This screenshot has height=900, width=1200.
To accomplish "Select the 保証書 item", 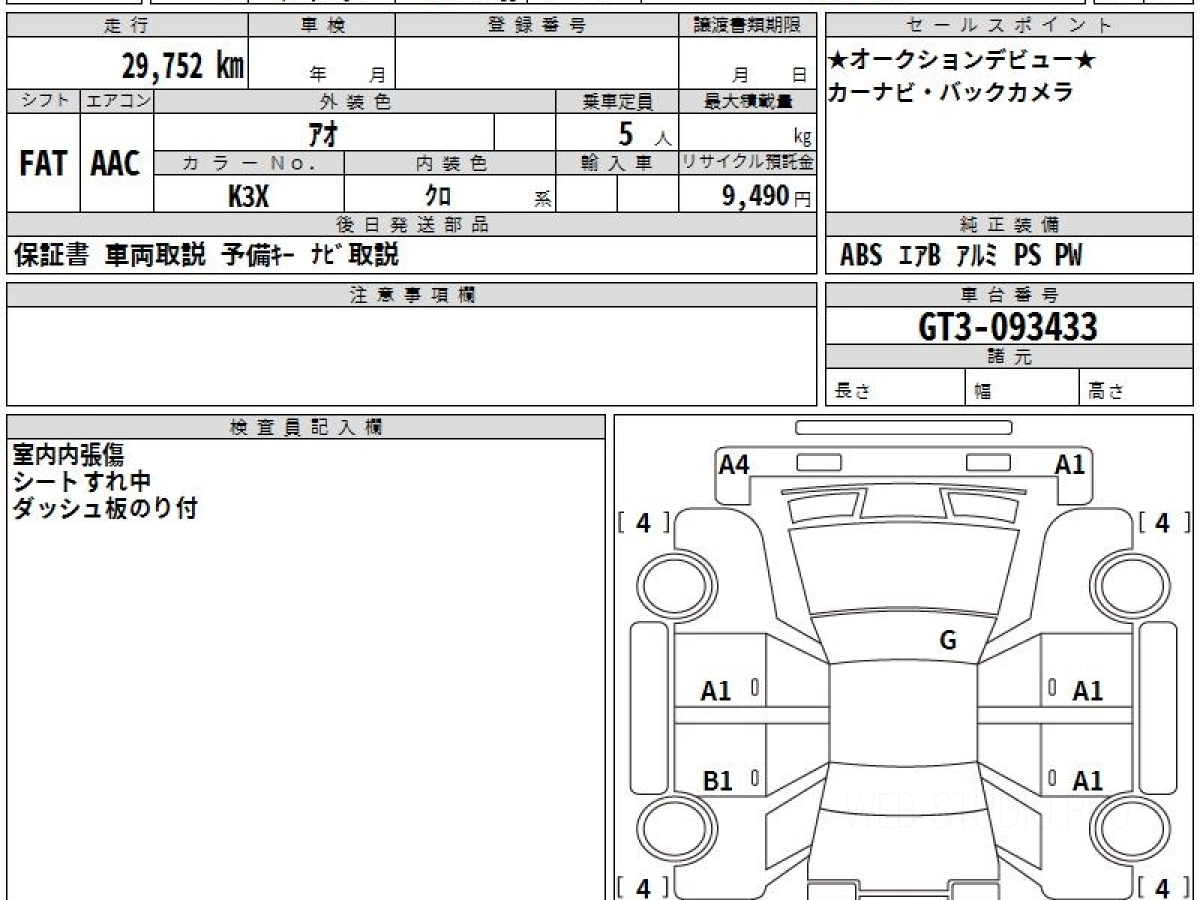I will pos(52,255).
